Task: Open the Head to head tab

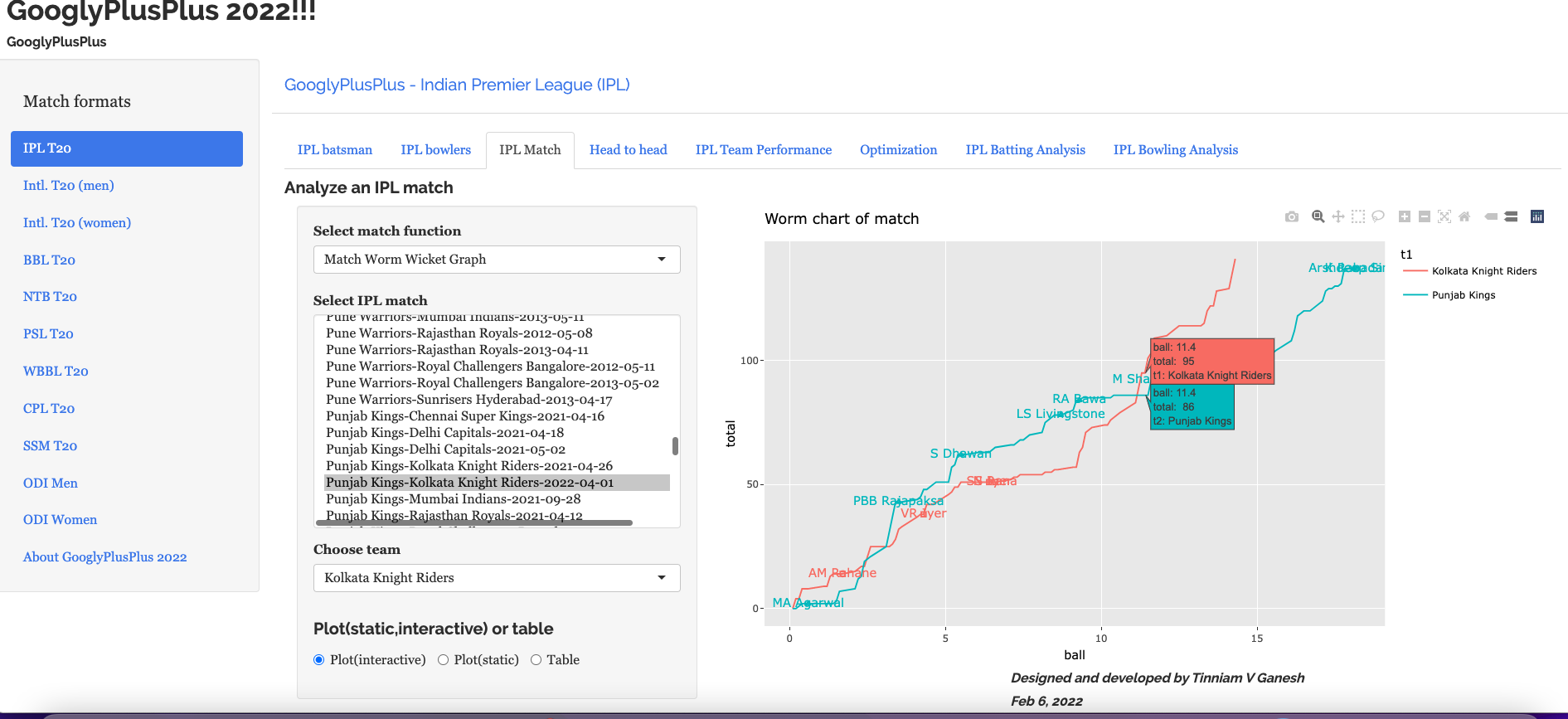Action: [628, 150]
